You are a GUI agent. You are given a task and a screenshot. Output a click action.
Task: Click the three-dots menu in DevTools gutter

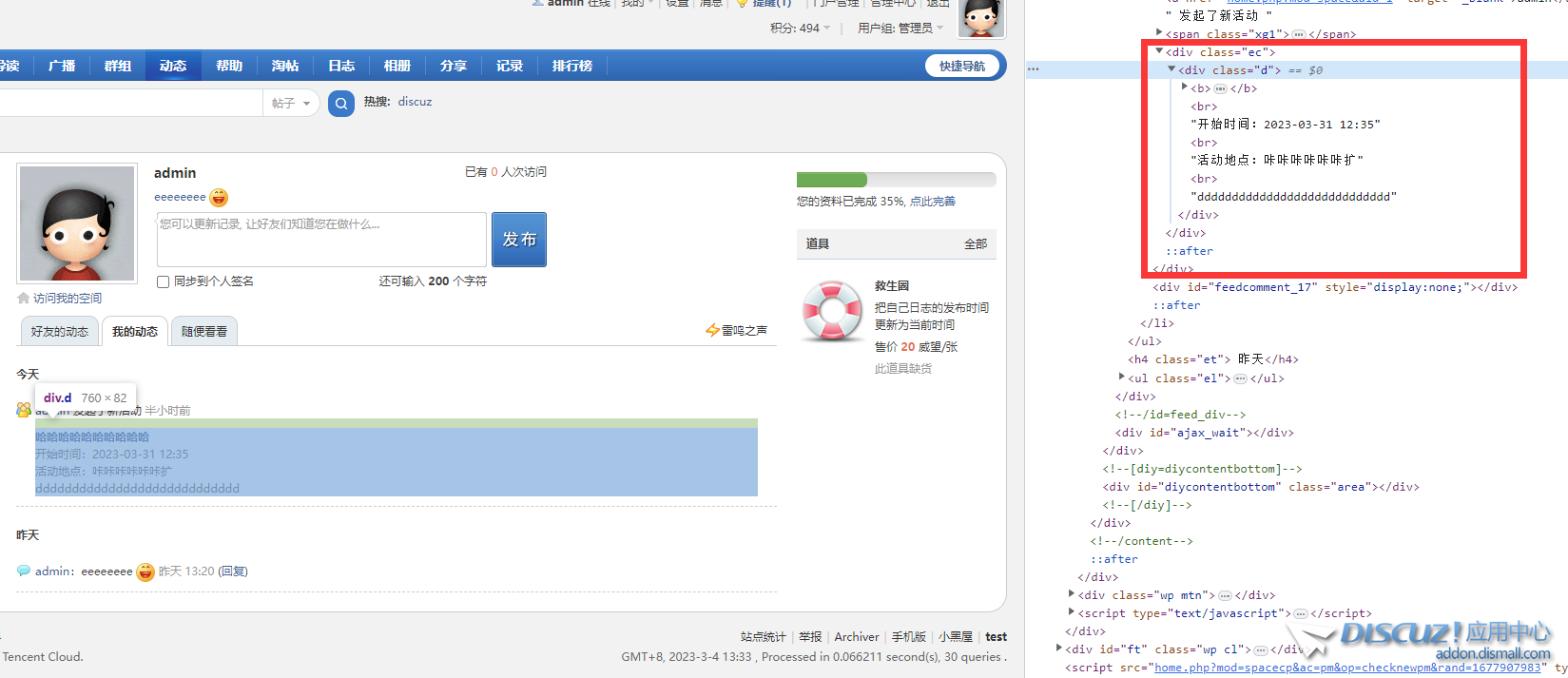tap(1034, 69)
